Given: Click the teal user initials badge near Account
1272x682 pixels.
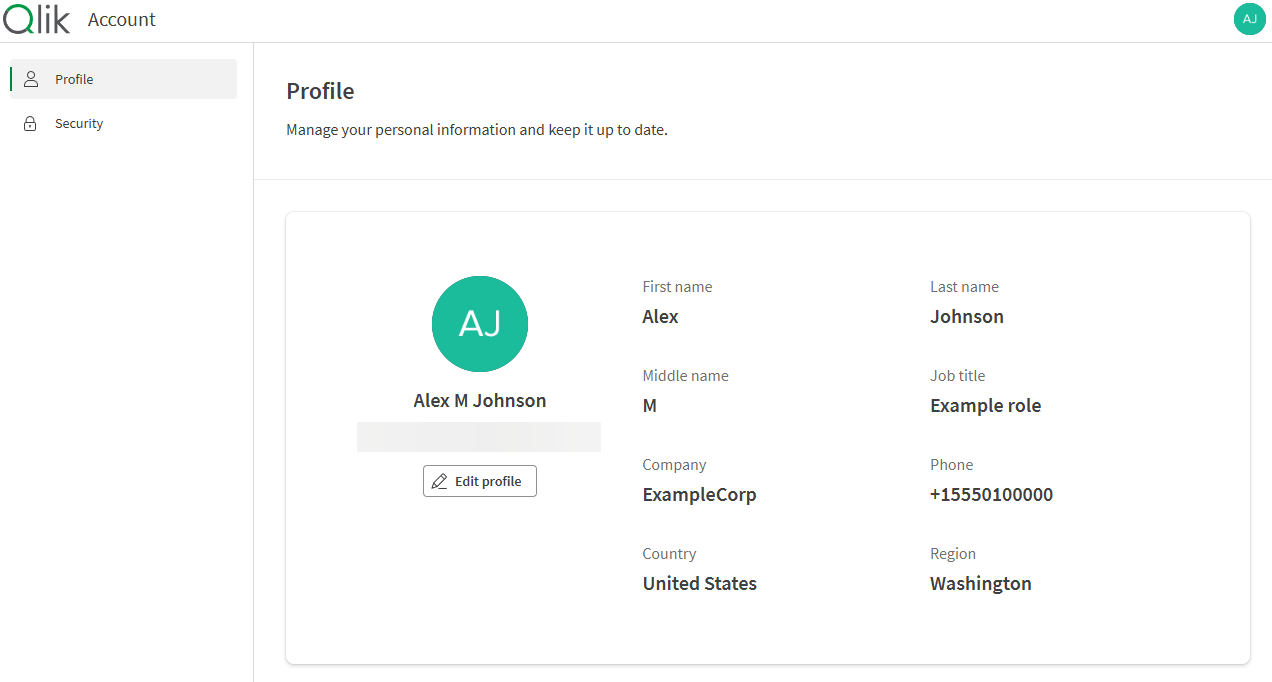Looking at the screenshot, I should click(x=1249, y=18).
